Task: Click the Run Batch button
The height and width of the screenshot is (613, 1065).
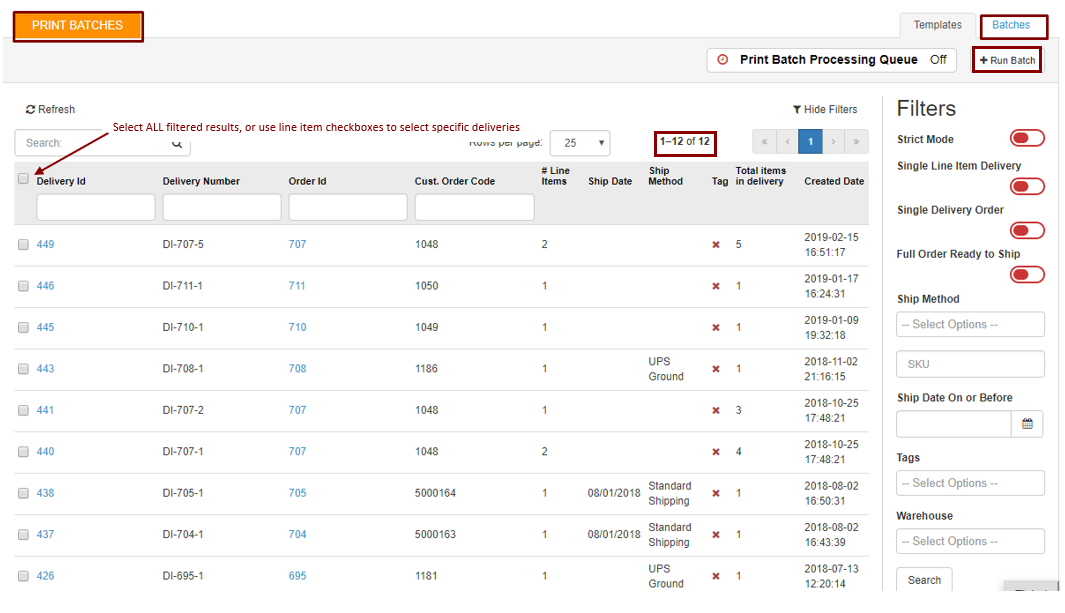Action: click(1007, 60)
